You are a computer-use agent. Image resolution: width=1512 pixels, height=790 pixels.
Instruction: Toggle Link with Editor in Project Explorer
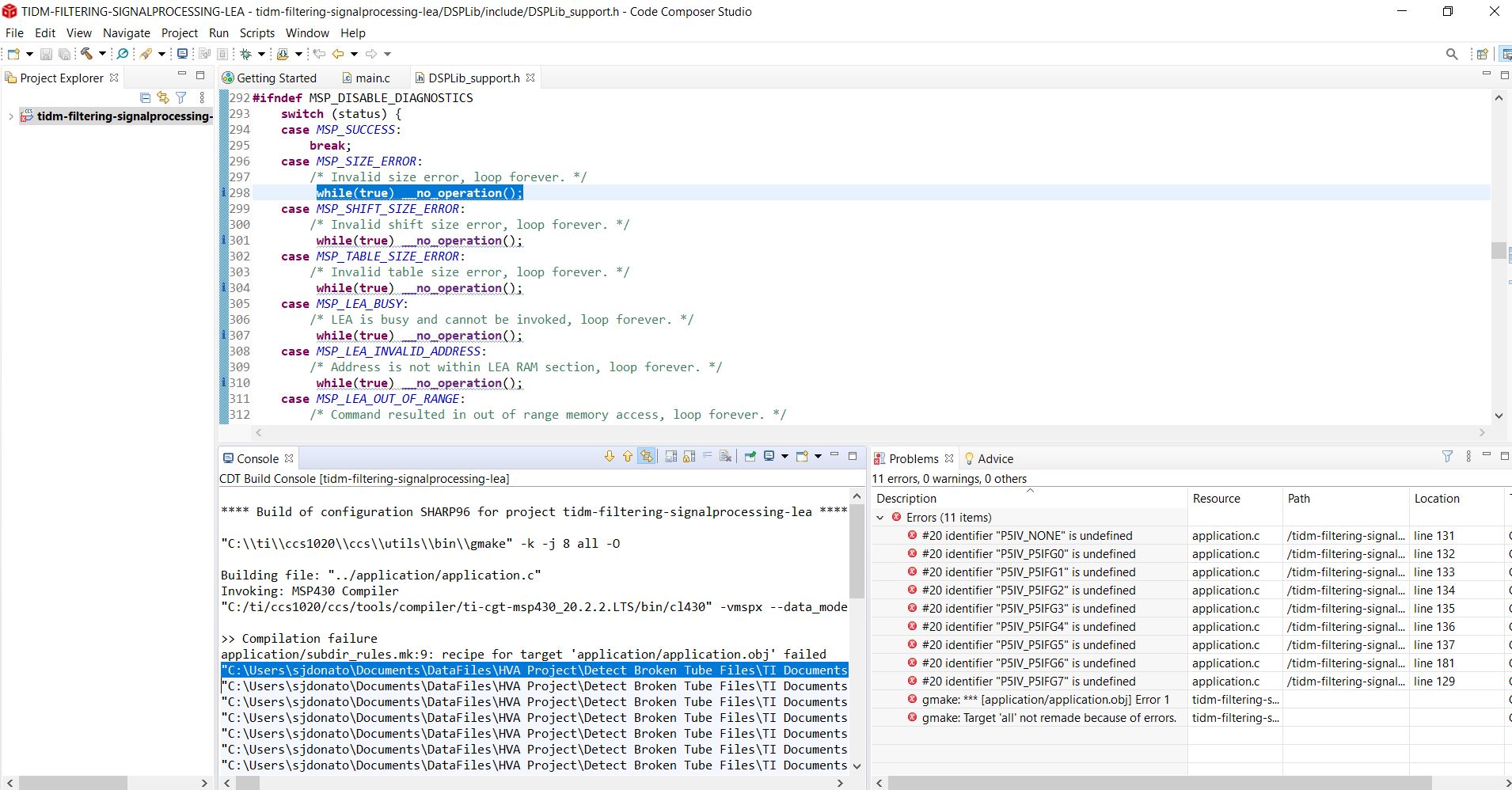[x=163, y=97]
